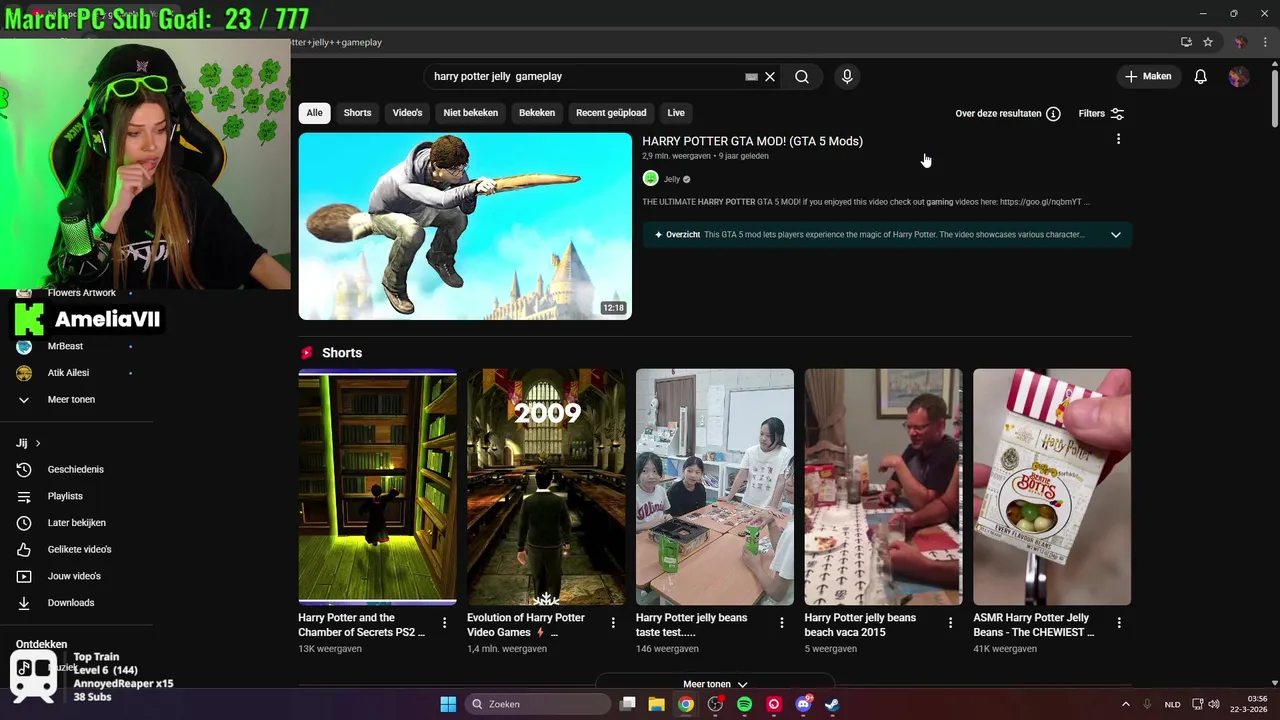1280x720 pixels.
Task: Open the Jelly channel name link
Action: [x=672, y=179]
